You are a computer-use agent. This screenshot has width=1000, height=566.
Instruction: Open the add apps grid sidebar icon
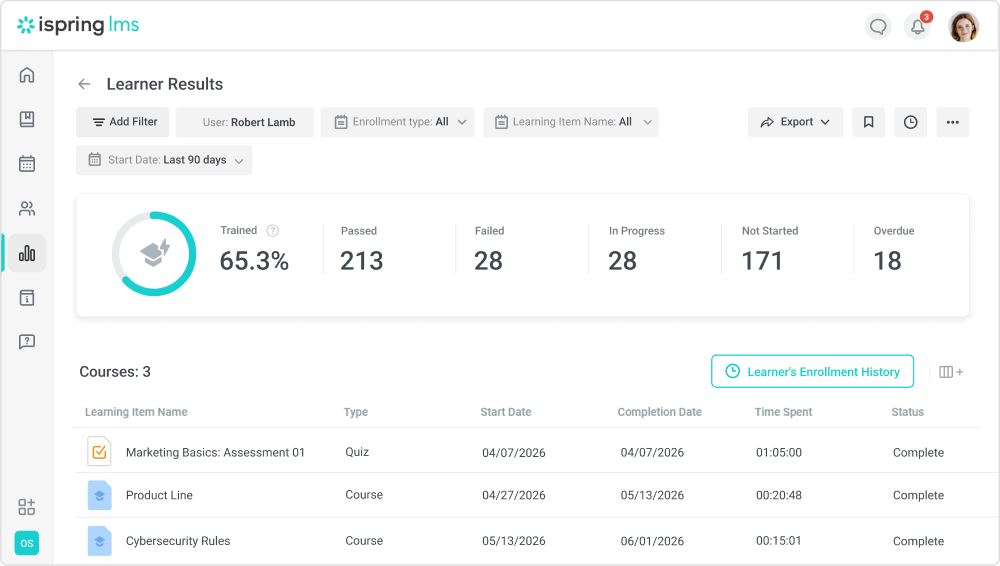pos(27,507)
